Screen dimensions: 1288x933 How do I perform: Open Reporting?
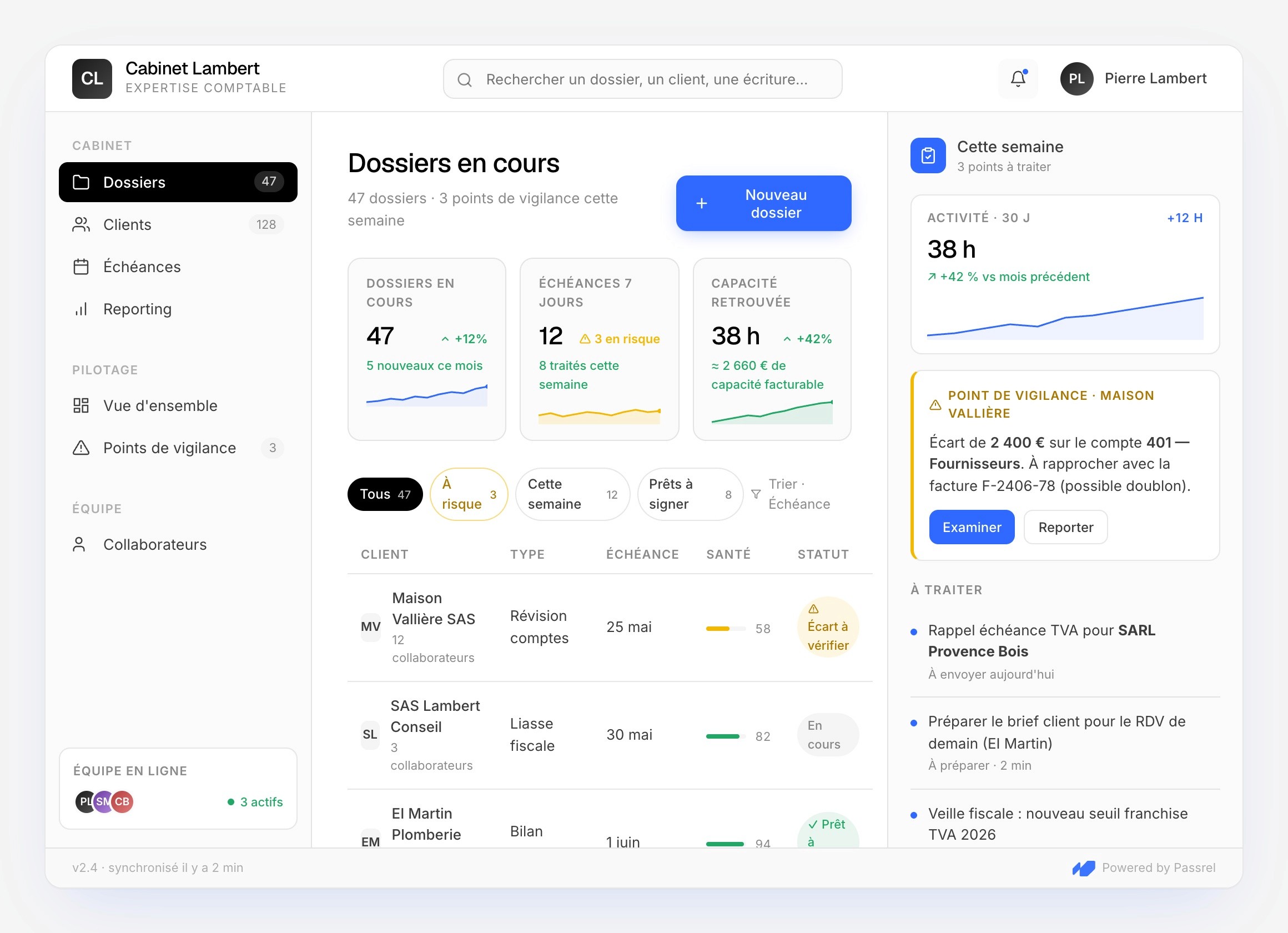pos(178,309)
